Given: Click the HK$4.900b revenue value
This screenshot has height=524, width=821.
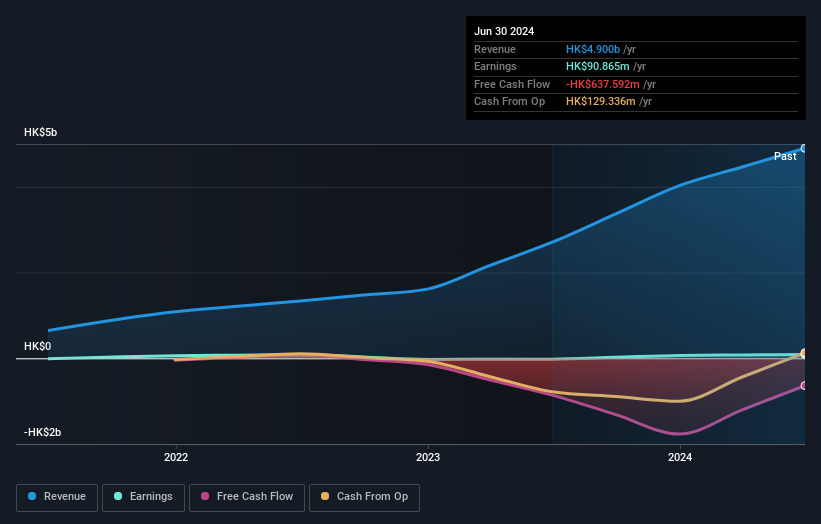Looking at the screenshot, I should click(x=593, y=49).
